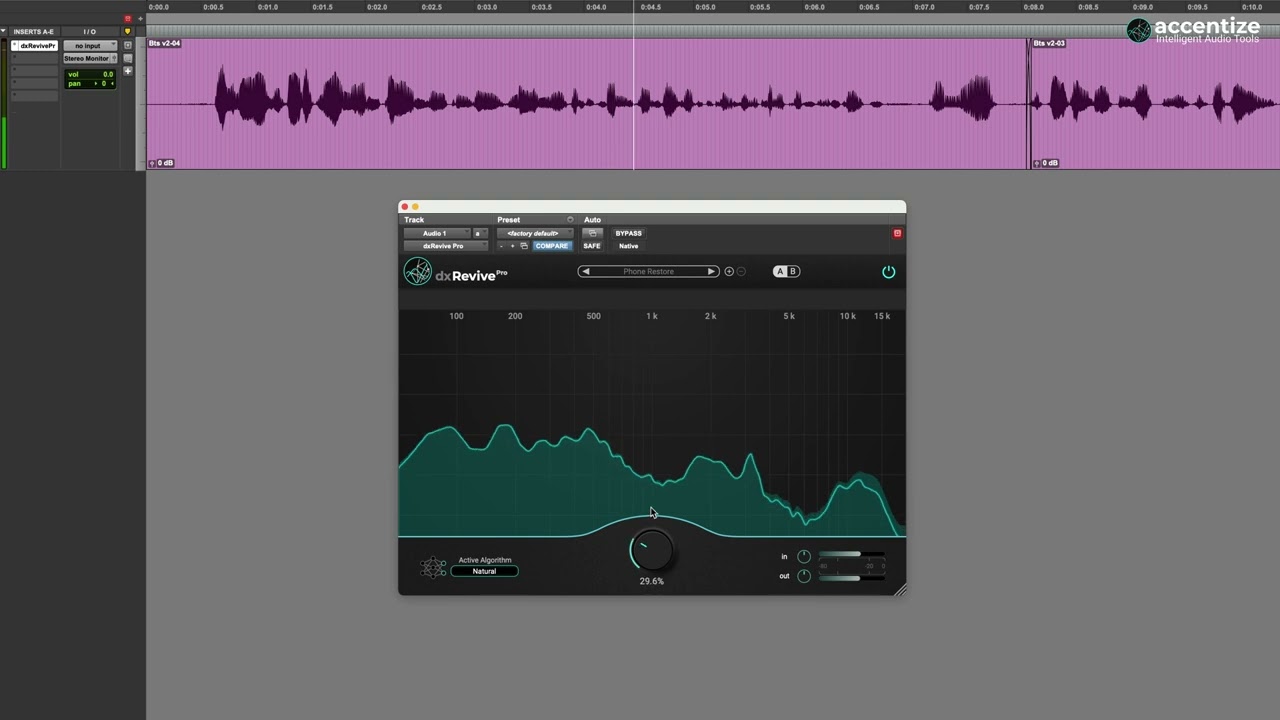This screenshot has height=720, width=1280.
Task: Click the comments bubble icon on the track
Action: (x=127, y=58)
